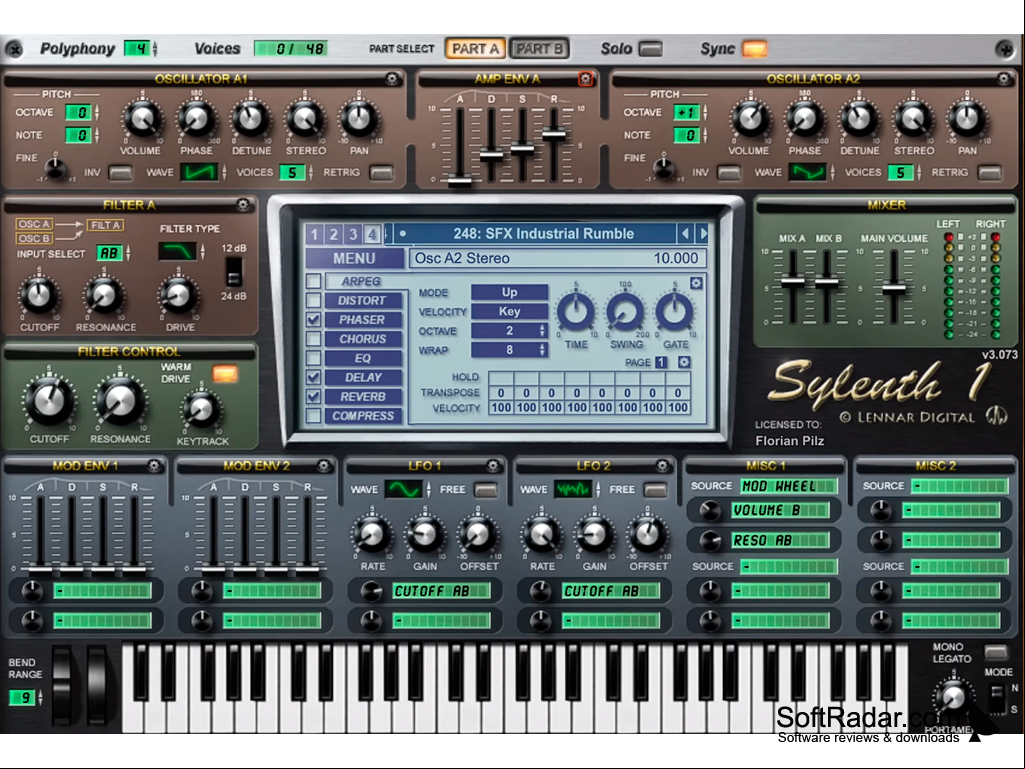Image resolution: width=1025 pixels, height=769 pixels.
Task: Open LFO 1 CUTOFF AB destination selector
Action: point(441,591)
